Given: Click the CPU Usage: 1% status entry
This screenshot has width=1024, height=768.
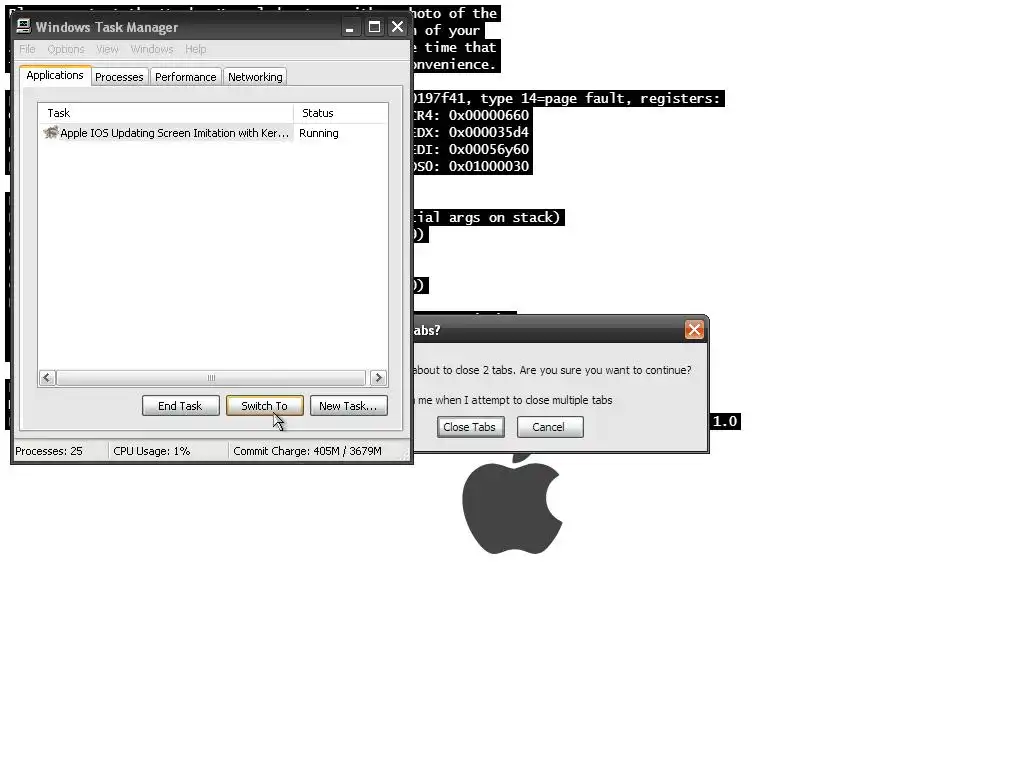Looking at the screenshot, I should (x=152, y=451).
